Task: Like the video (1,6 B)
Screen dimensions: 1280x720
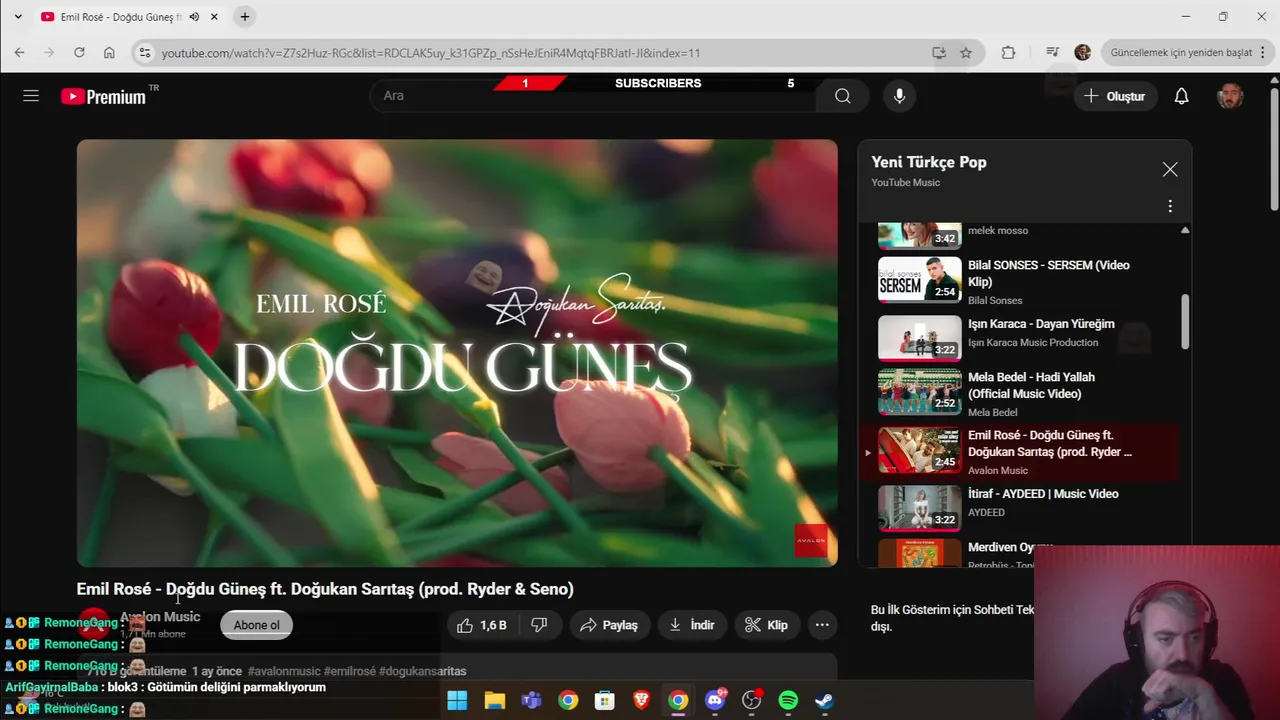Action: (x=482, y=625)
